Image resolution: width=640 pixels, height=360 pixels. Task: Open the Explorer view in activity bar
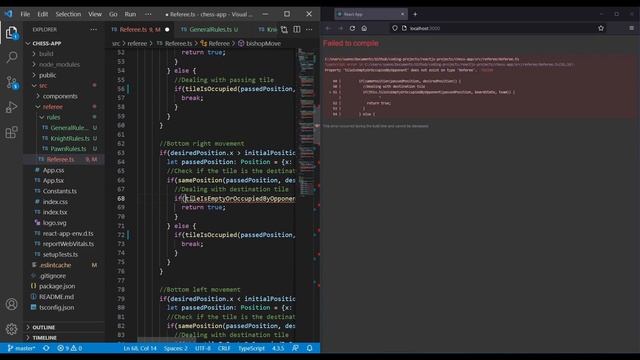(11, 32)
